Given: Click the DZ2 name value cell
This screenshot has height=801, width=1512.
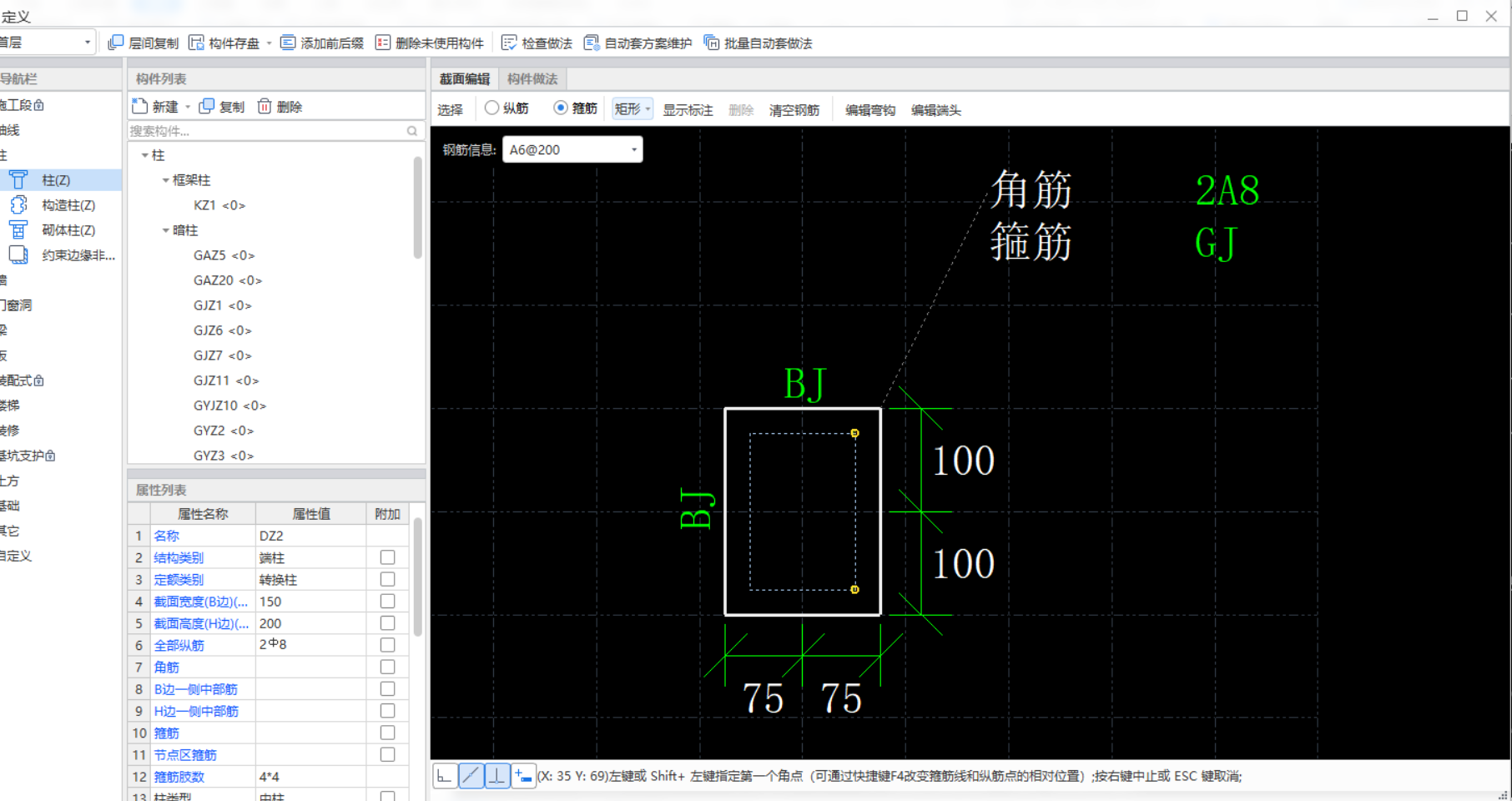Looking at the screenshot, I should coord(310,536).
